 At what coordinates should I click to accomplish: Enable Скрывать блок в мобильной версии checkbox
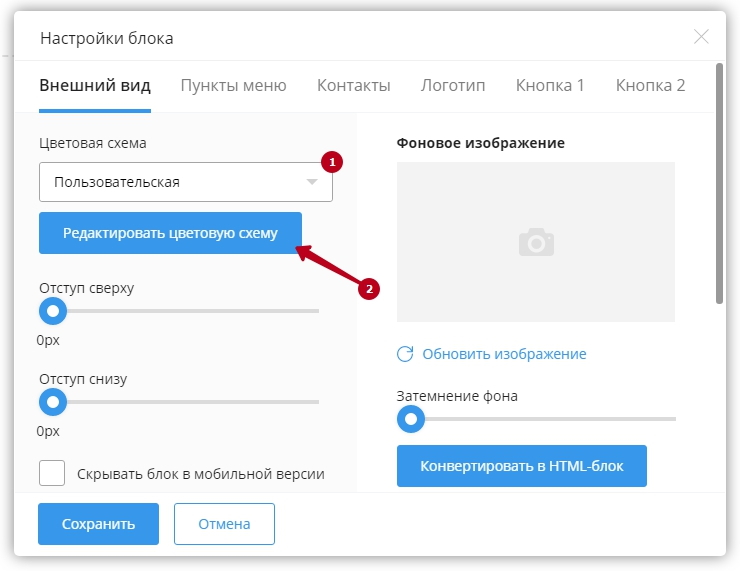point(52,473)
